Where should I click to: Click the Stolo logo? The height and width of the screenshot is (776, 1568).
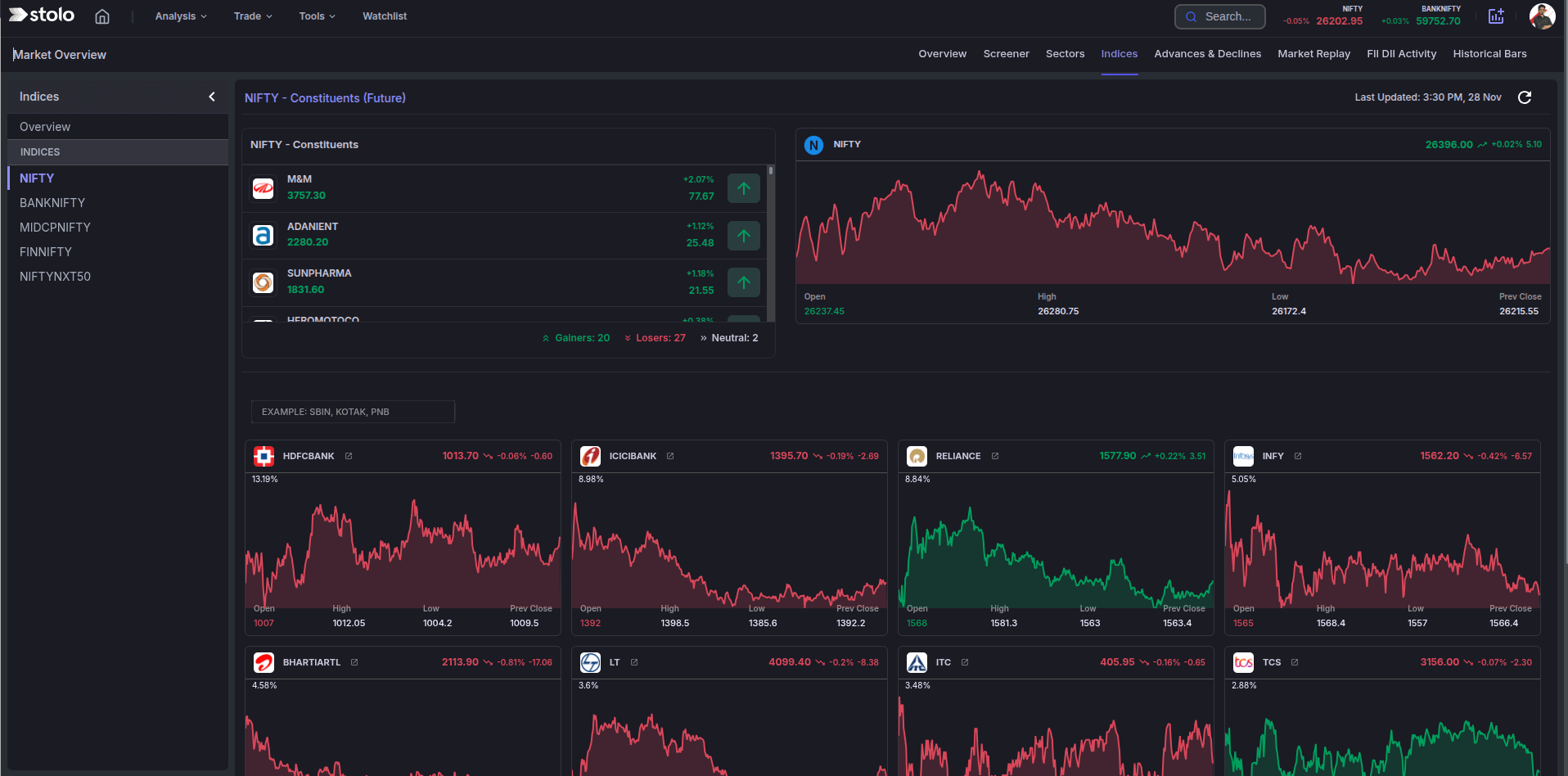[x=41, y=14]
